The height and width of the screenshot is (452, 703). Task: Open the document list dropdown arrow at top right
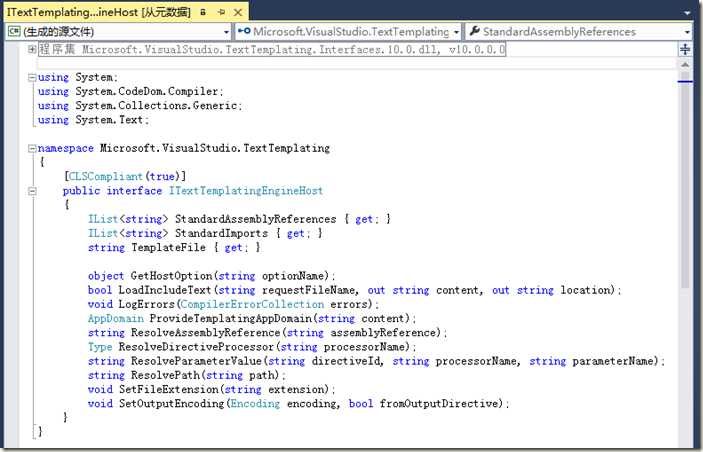(687, 13)
